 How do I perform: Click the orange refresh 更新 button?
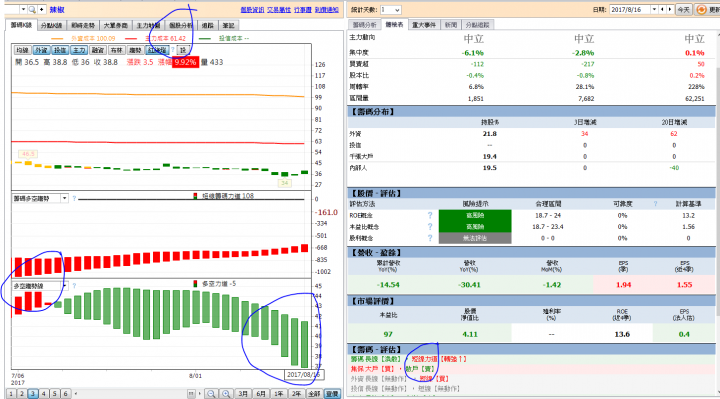pos(708,10)
